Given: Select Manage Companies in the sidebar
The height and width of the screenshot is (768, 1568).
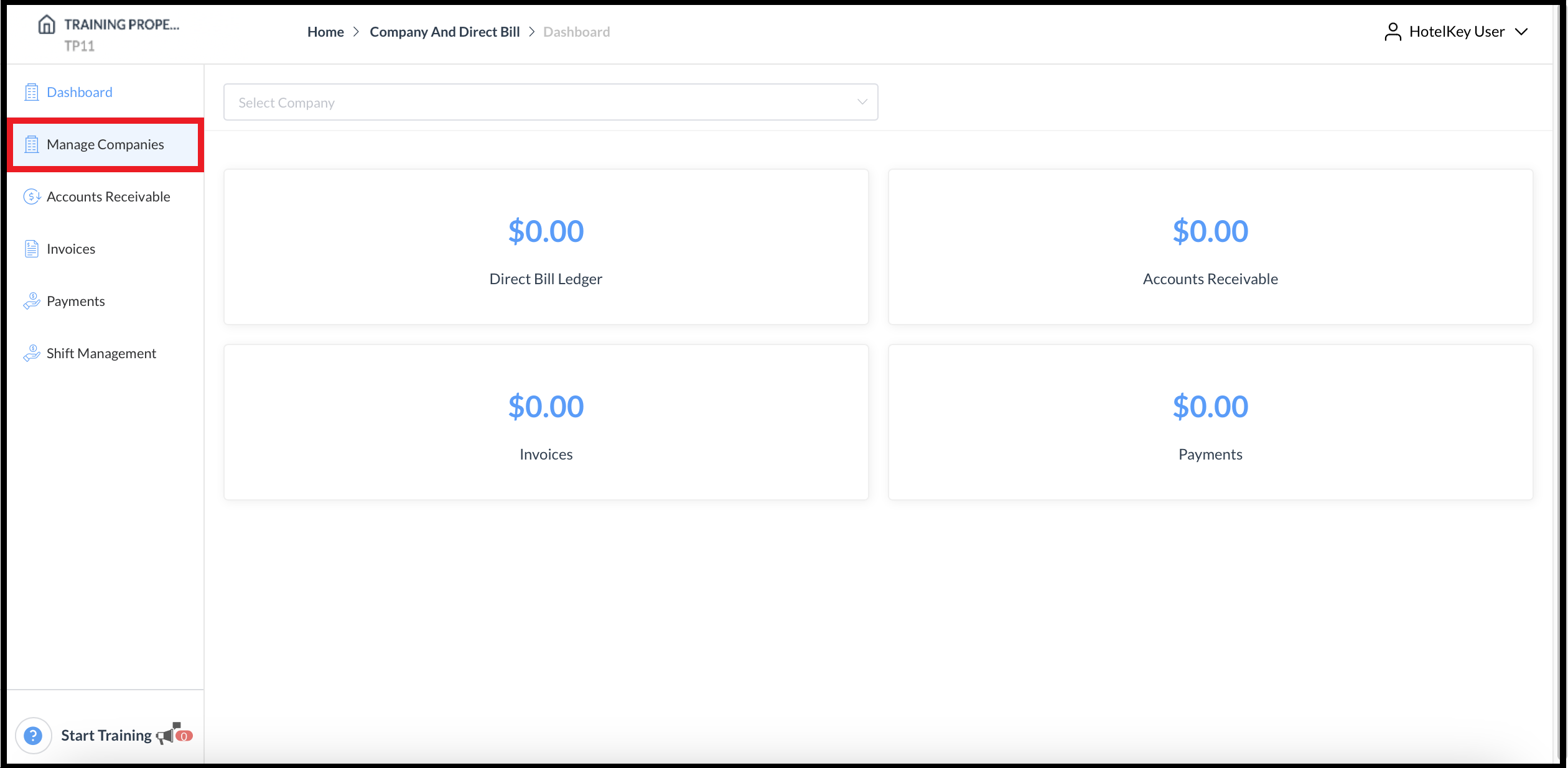Looking at the screenshot, I should pos(105,144).
